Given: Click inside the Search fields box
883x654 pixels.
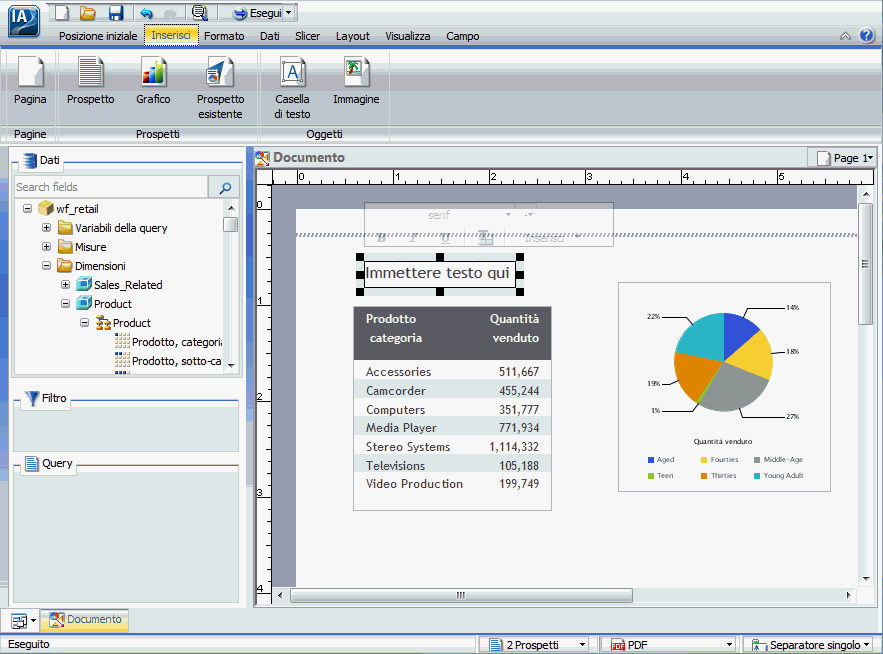Looking at the screenshot, I should (x=111, y=187).
